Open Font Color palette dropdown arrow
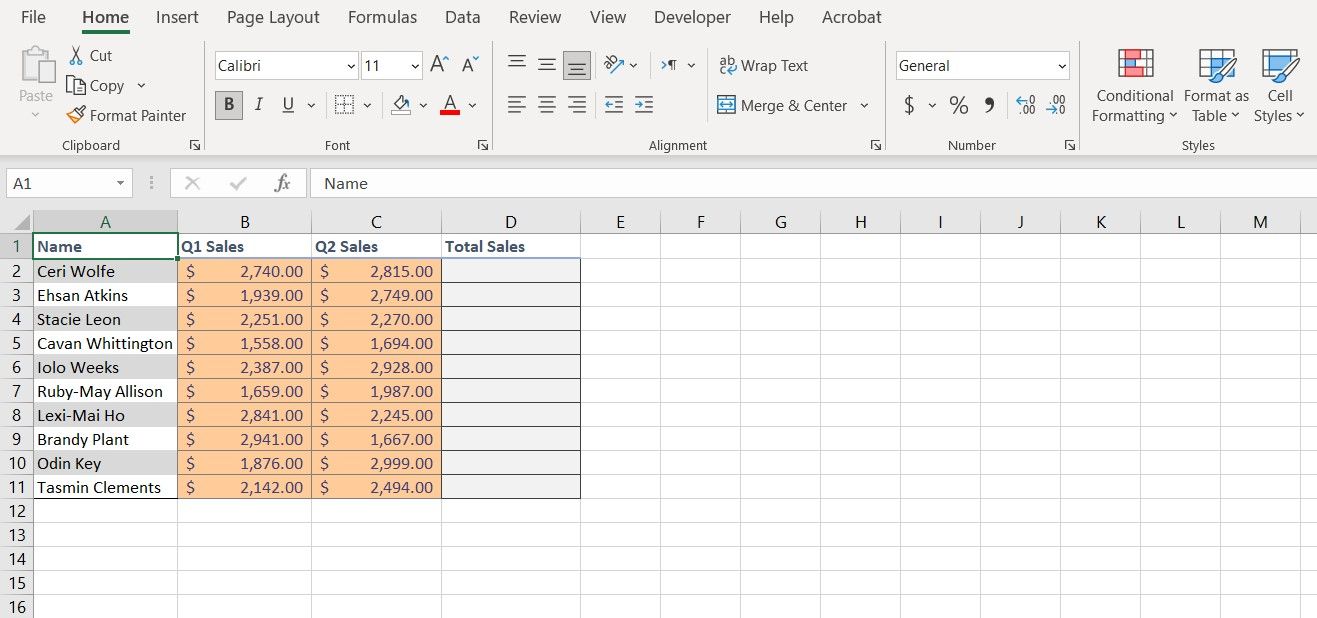Image resolution: width=1317 pixels, height=618 pixels. click(x=472, y=105)
